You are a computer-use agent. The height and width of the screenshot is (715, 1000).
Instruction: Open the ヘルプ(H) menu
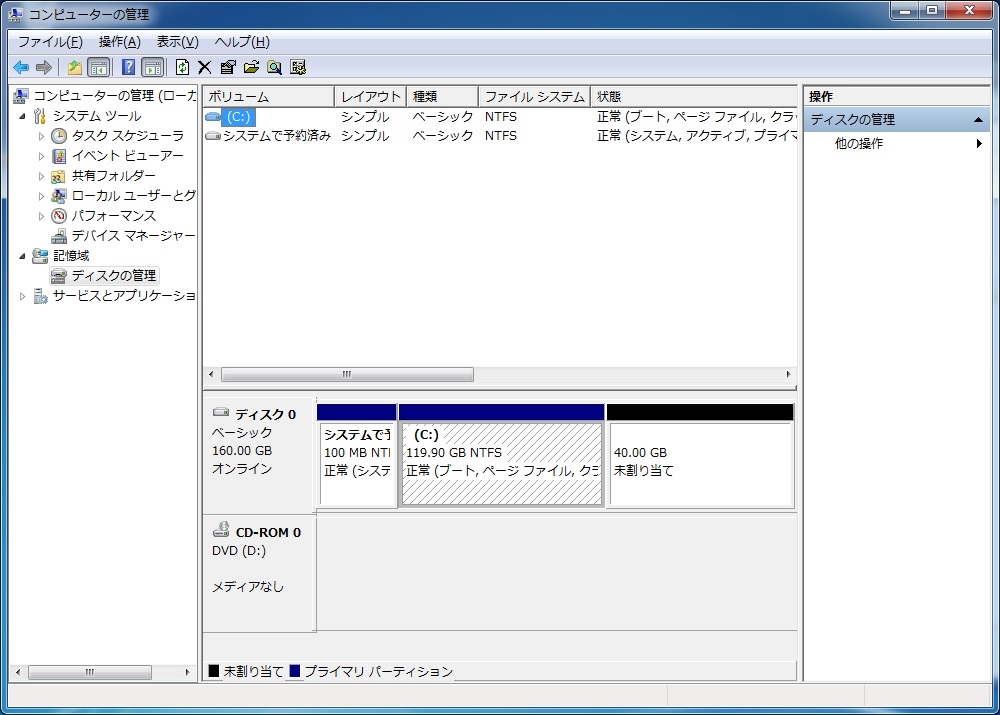[x=242, y=42]
